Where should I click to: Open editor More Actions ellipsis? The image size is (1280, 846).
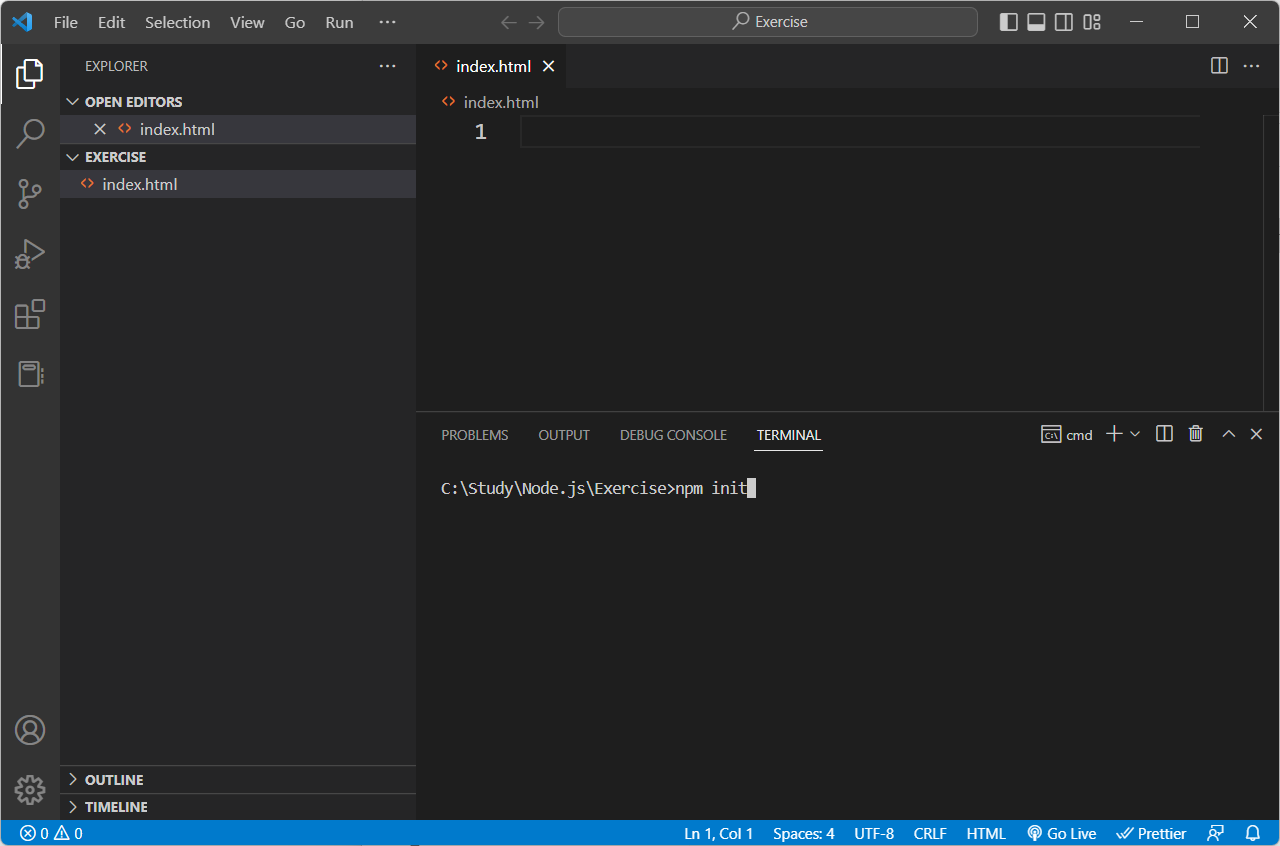pyautogui.click(x=1251, y=66)
